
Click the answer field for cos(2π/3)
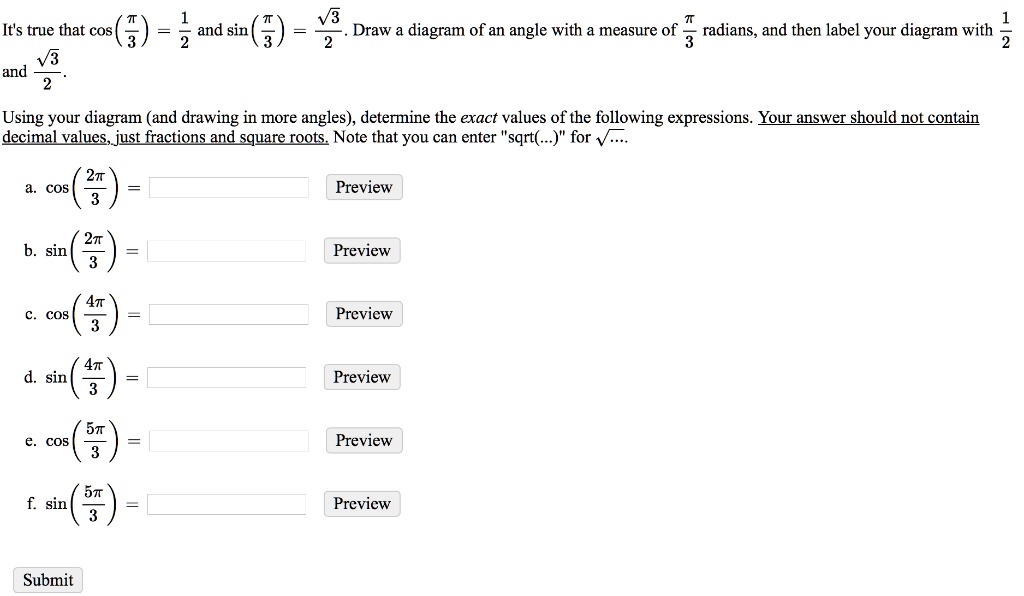coord(229,188)
